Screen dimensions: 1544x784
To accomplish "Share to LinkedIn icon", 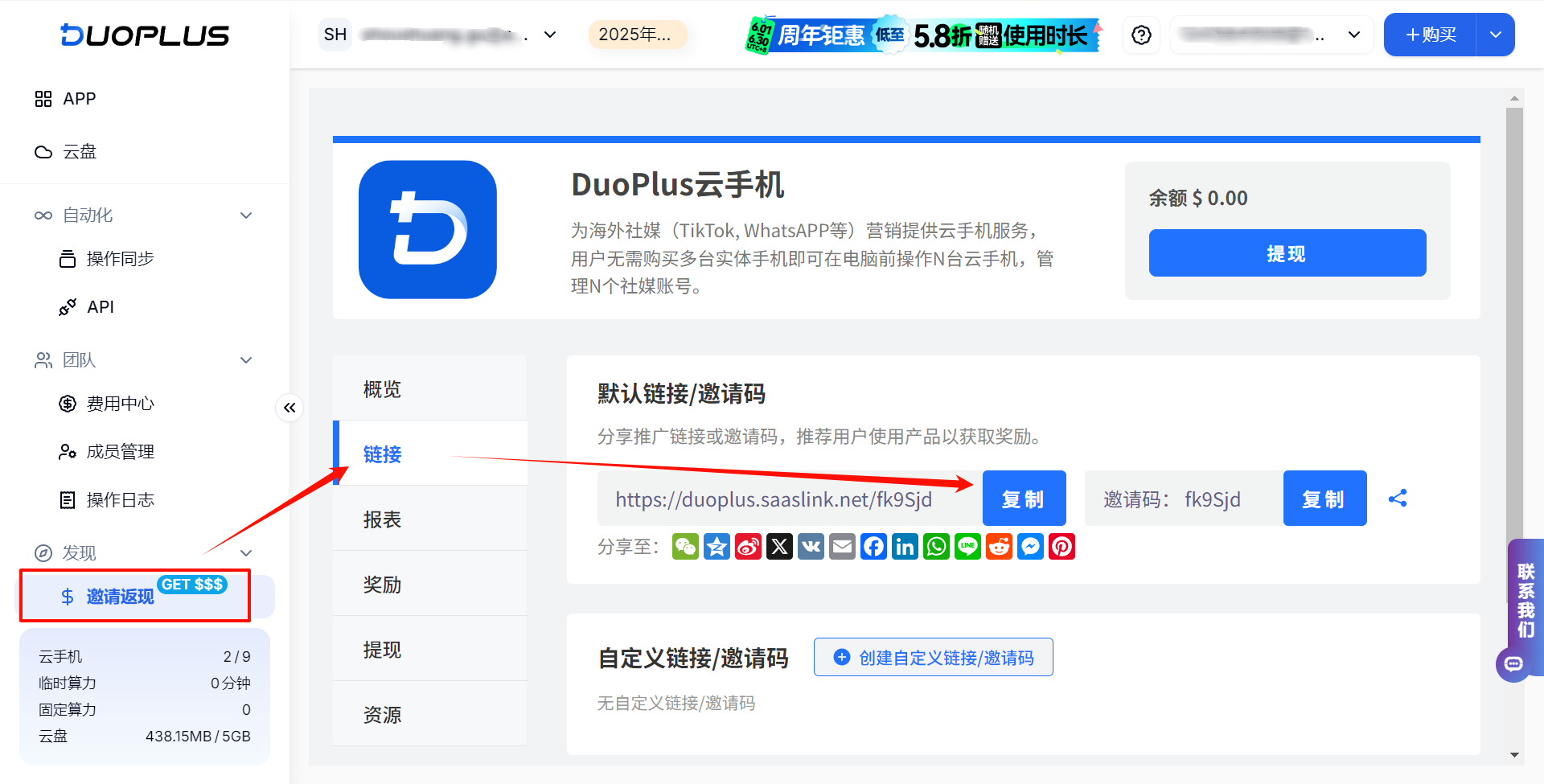I will (905, 547).
